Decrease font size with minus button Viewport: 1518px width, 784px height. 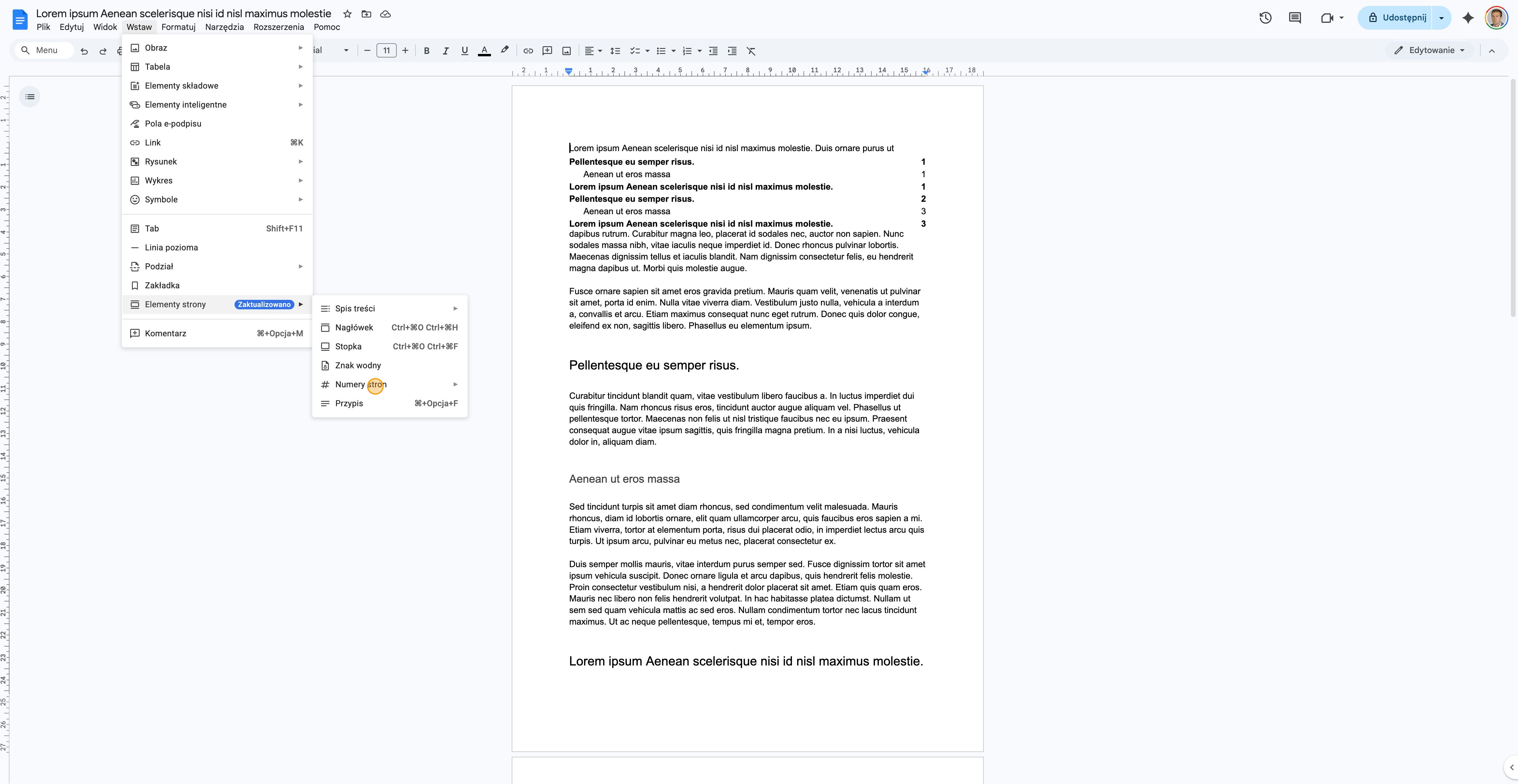(367, 51)
